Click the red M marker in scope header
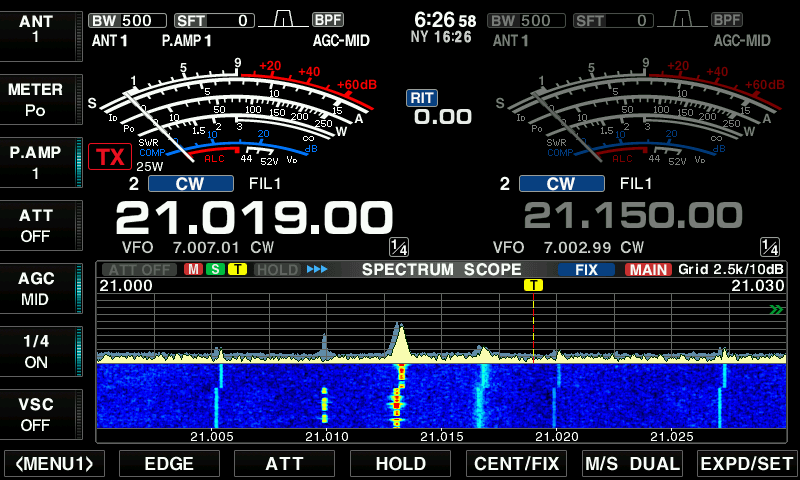 pos(193,269)
